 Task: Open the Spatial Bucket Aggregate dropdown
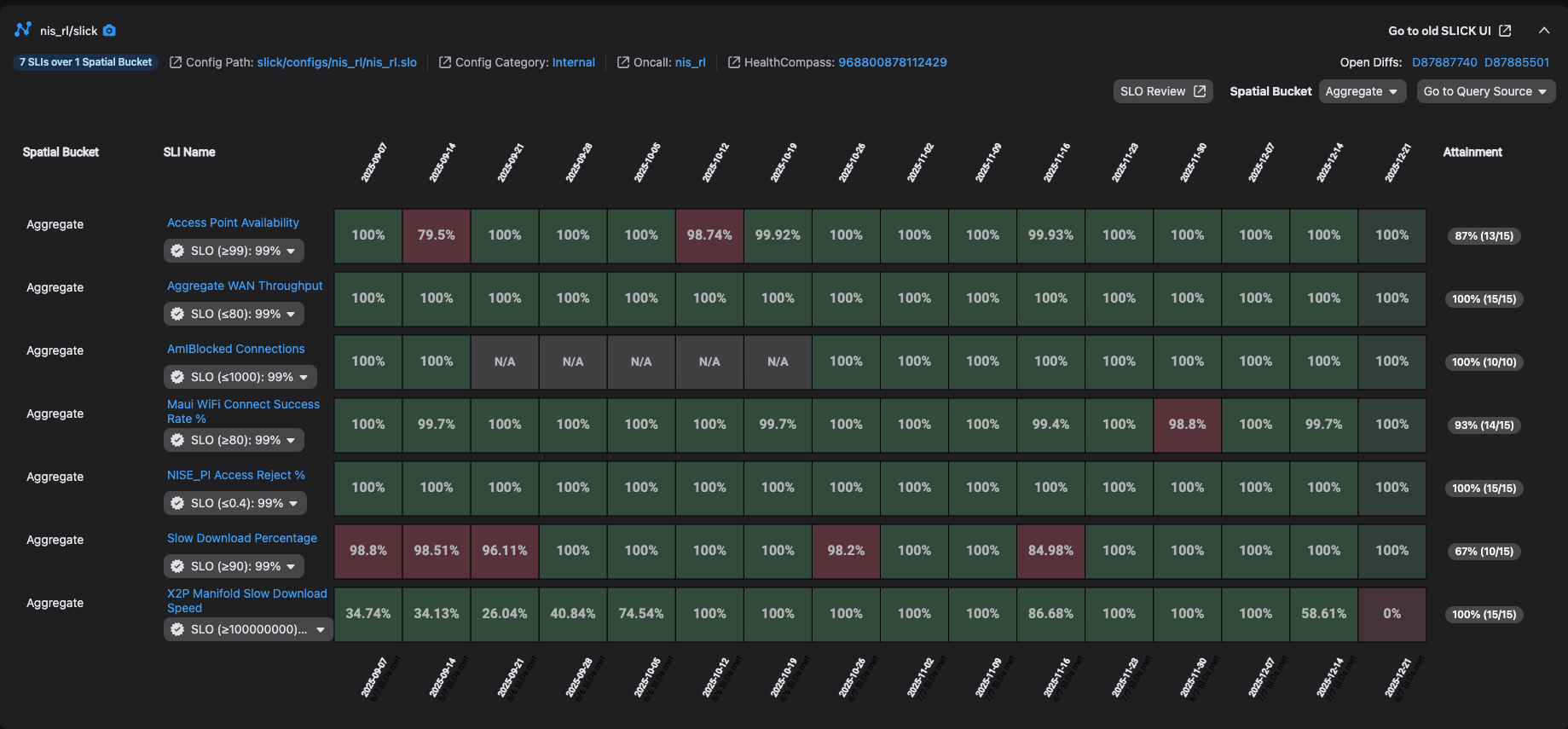pos(1363,91)
